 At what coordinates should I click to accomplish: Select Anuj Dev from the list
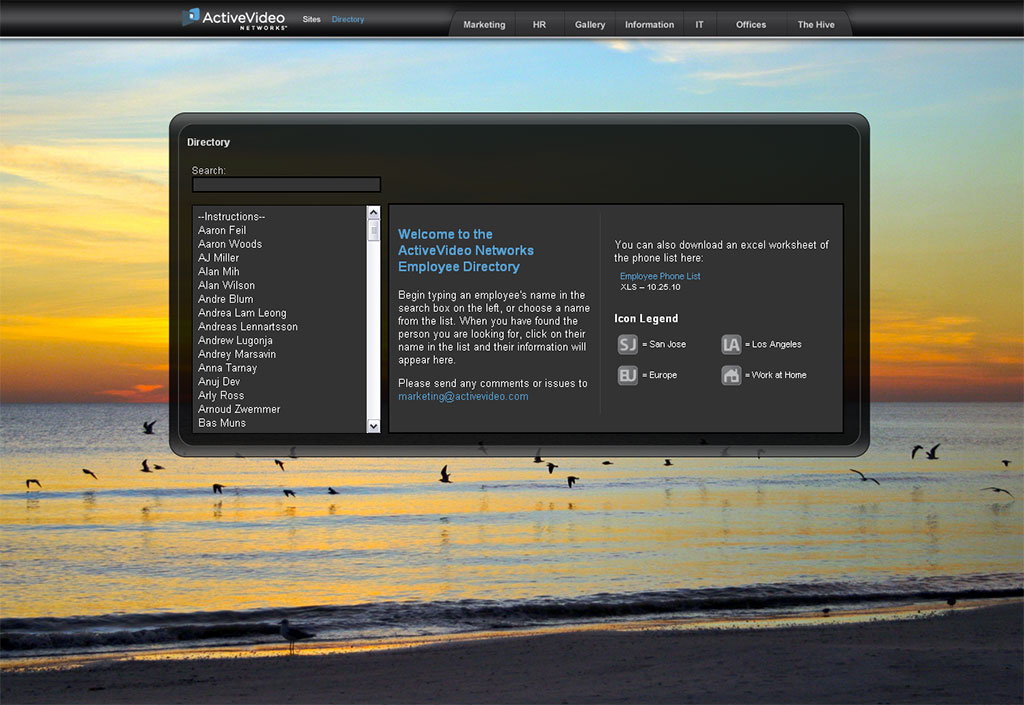(x=279, y=381)
